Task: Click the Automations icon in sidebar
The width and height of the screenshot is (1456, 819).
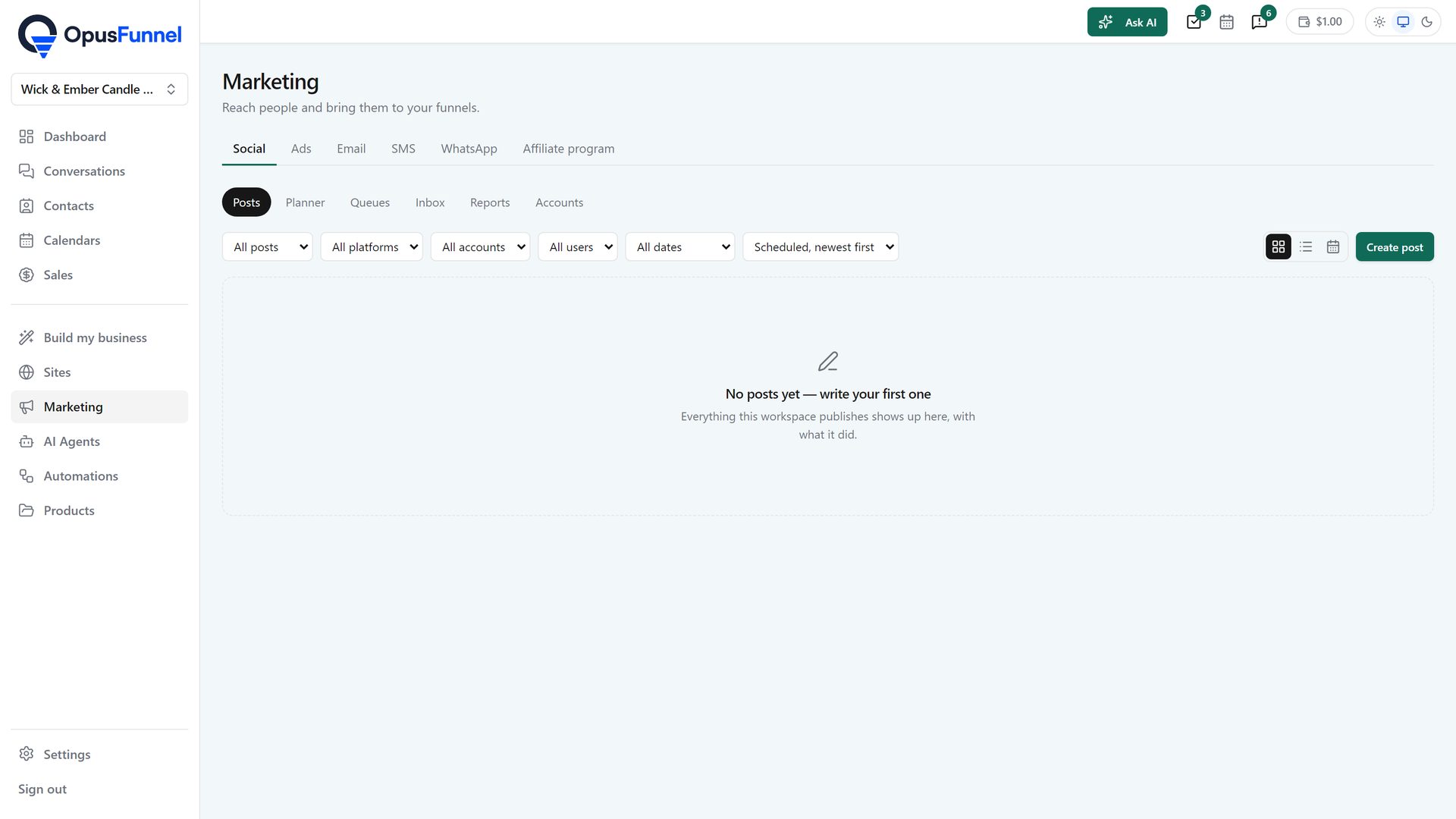Action: click(x=27, y=476)
